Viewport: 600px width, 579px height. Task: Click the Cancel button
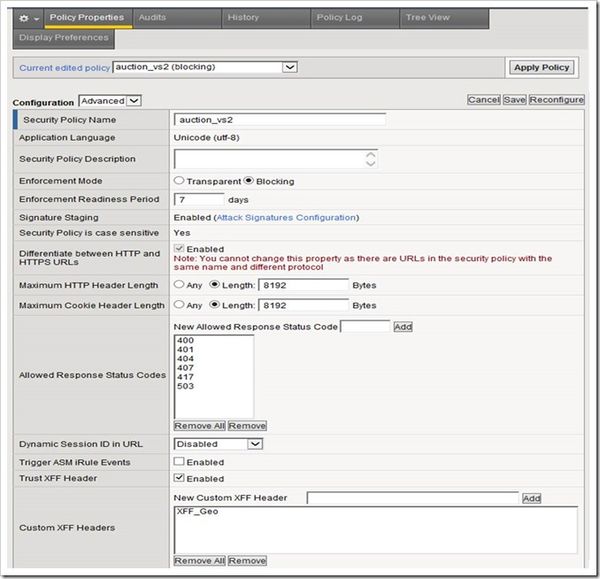484,100
